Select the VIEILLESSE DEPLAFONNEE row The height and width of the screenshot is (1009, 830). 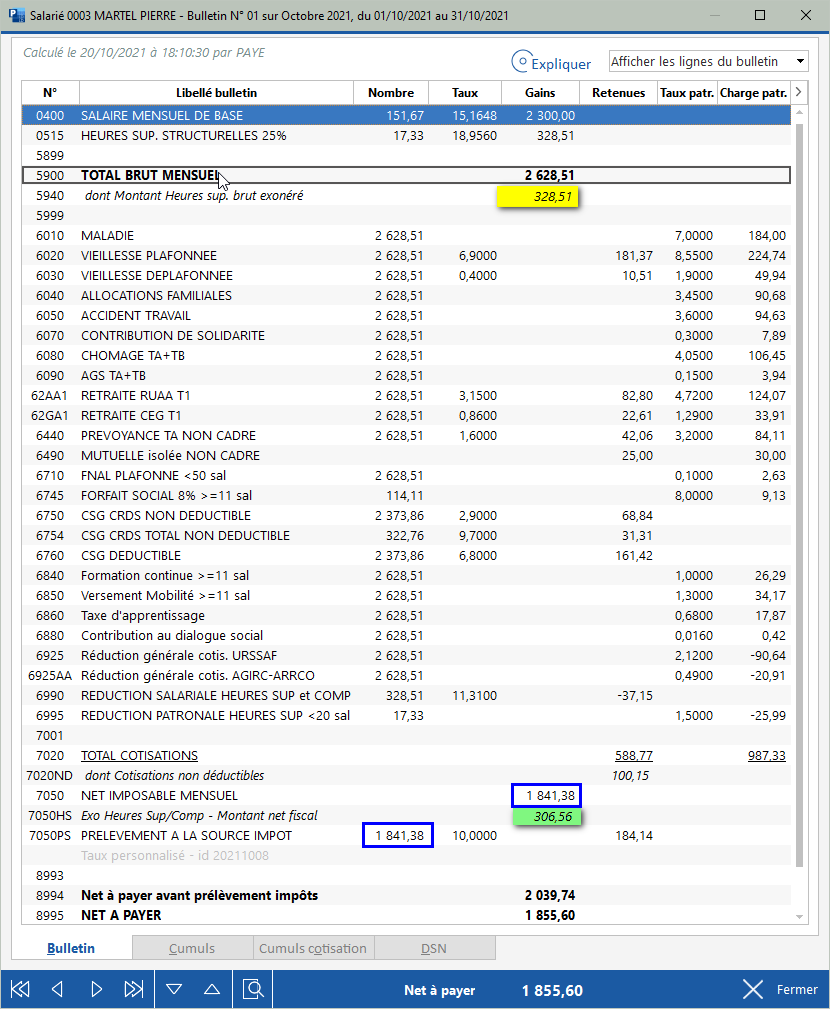pos(406,275)
